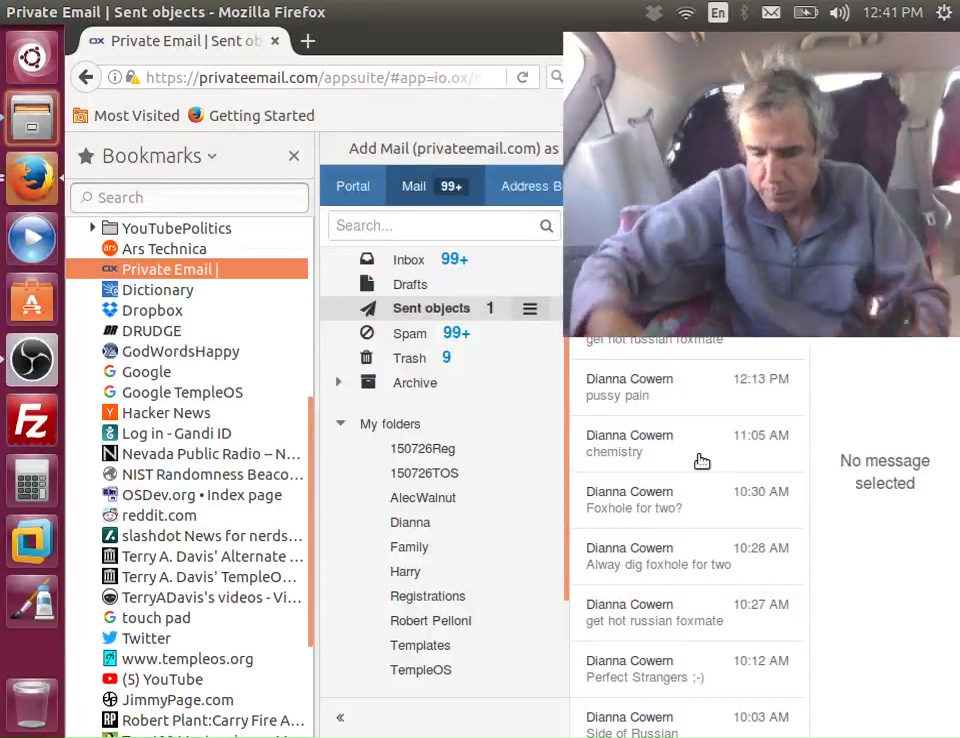This screenshot has width=960, height=738.
Task: Close the Private Email tab
Action: (275, 41)
